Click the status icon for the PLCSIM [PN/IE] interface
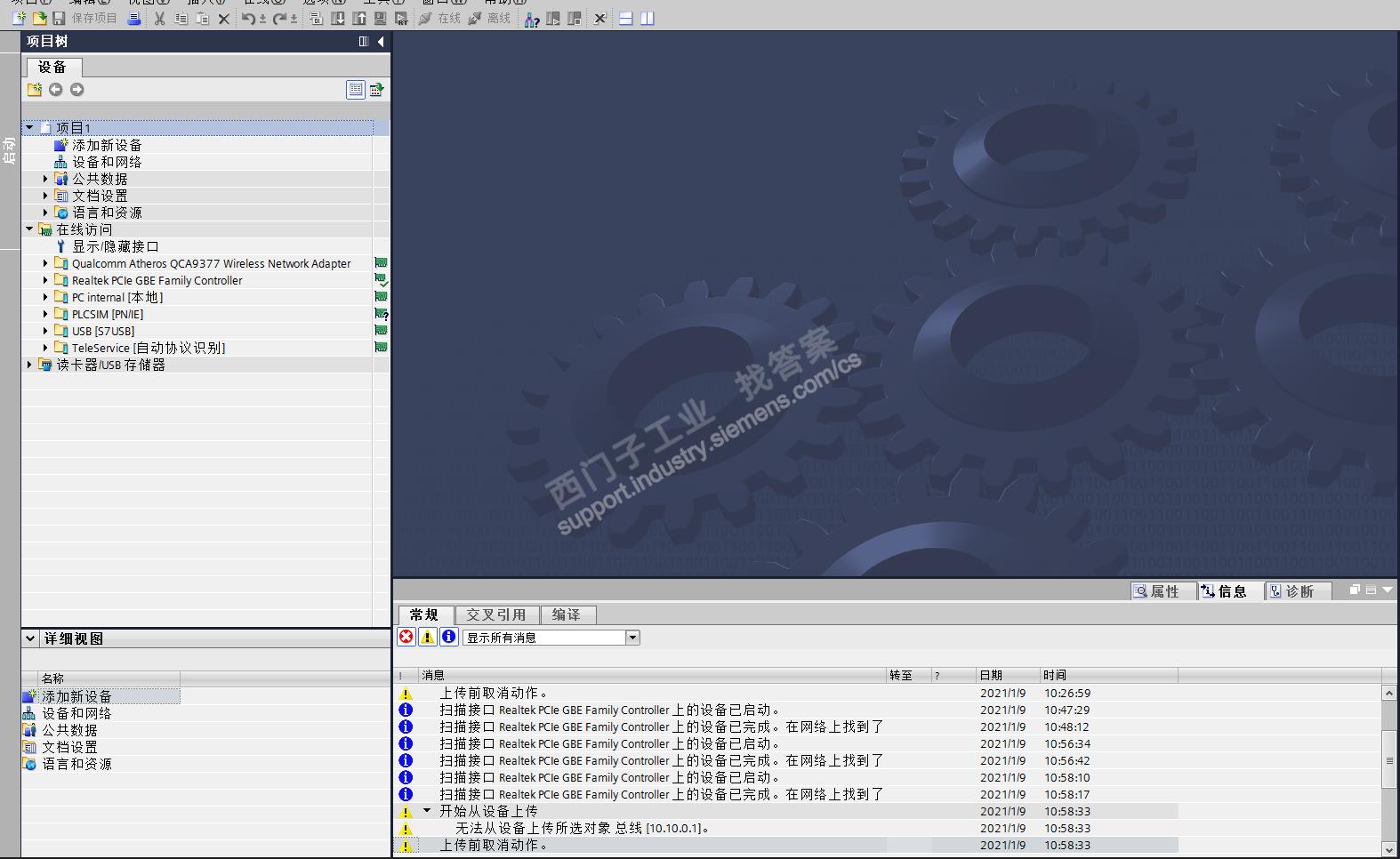 click(382, 314)
